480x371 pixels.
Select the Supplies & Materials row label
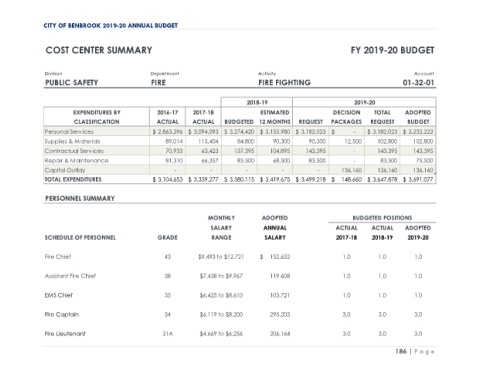pyautogui.click(x=72, y=141)
